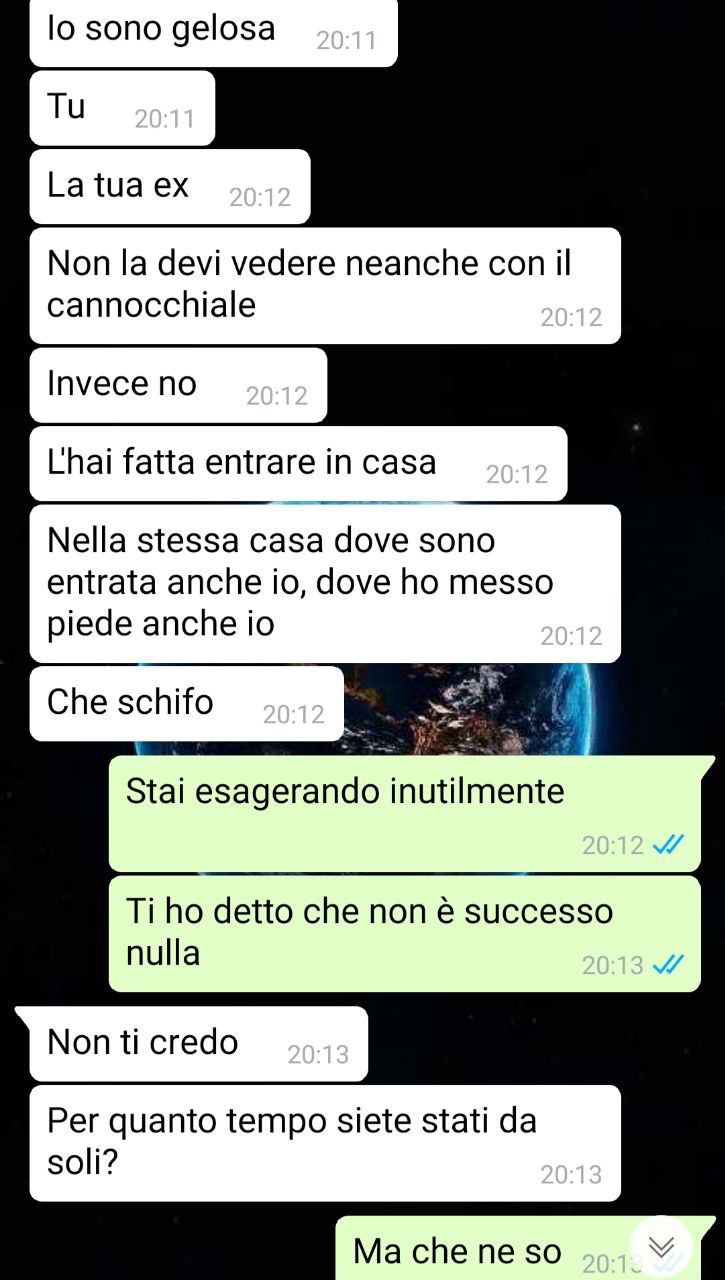The width and height of the screenshot is (725, 1280).
Task: Tap read receipt ticks on 'Stai esagerando inutilmente'
Action: (x=667, y=845)
